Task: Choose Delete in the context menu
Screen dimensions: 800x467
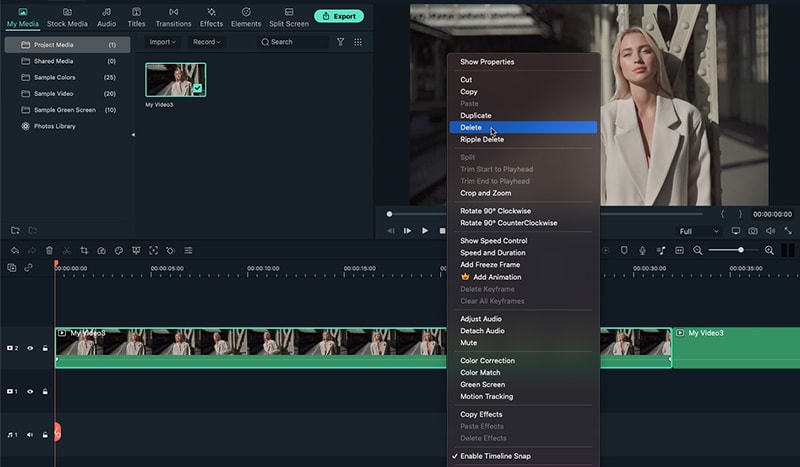Action: point(523,128)
